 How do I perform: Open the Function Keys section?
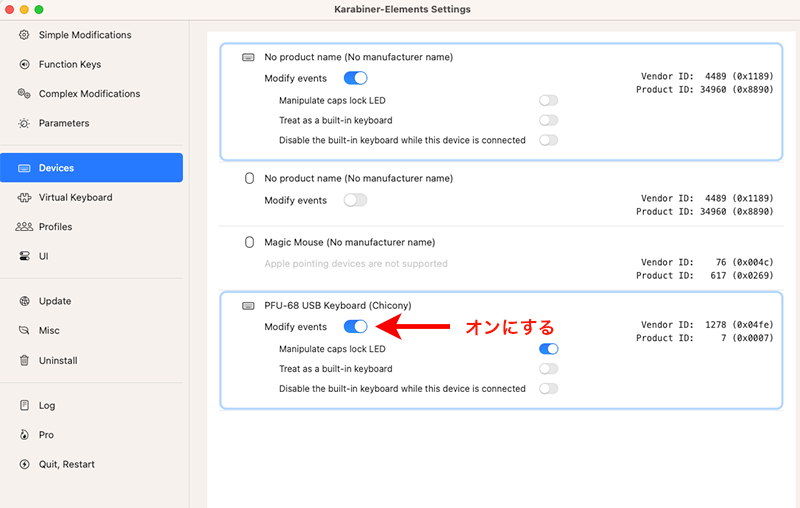70,64
